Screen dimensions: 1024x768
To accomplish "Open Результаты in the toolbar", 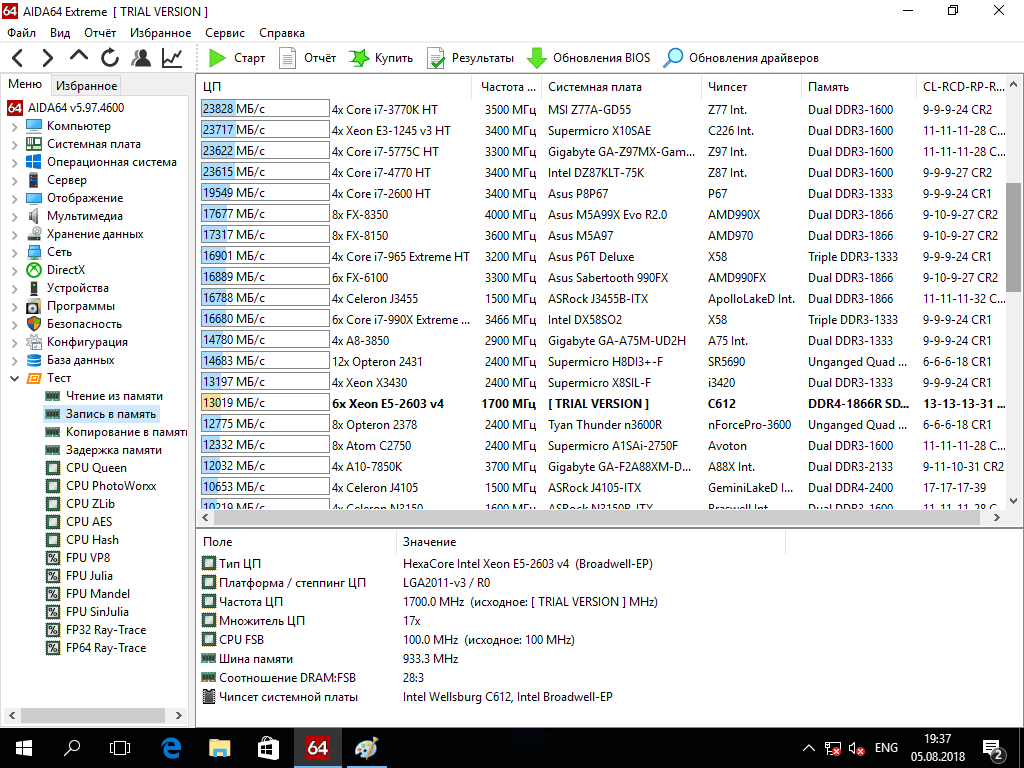I will pyautogui.click(x=470, y=58).
